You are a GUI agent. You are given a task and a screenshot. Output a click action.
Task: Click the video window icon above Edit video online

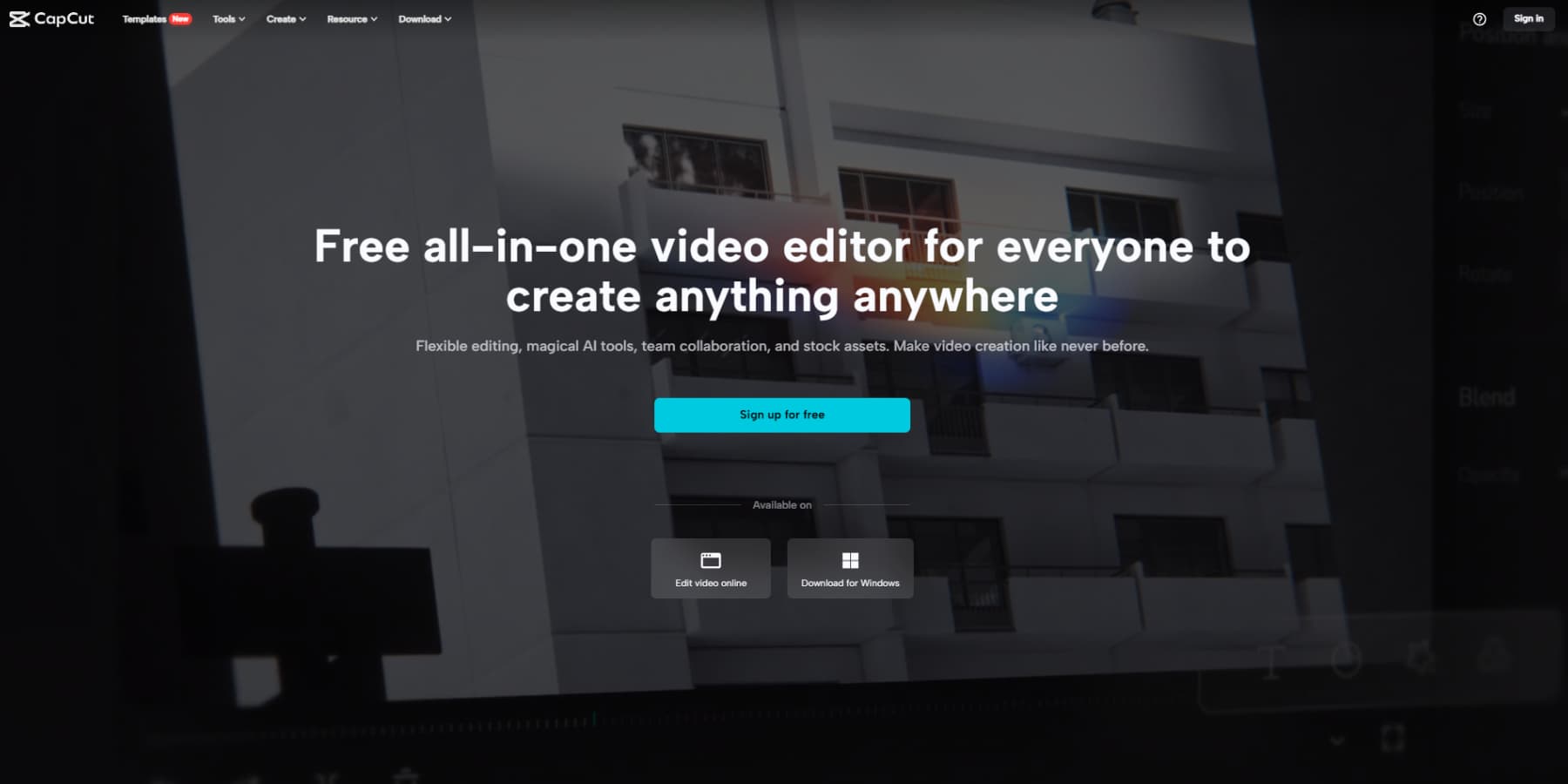tap(710, 560)
